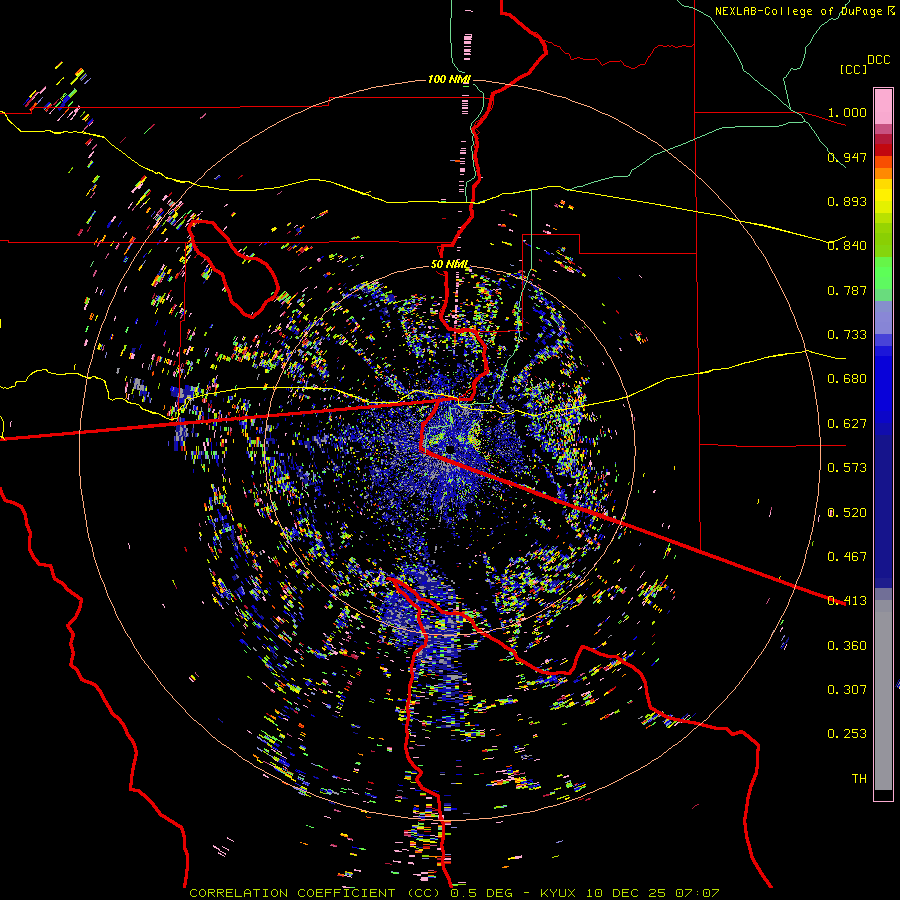Click the 0.627 legend value

tap(847, 424)
